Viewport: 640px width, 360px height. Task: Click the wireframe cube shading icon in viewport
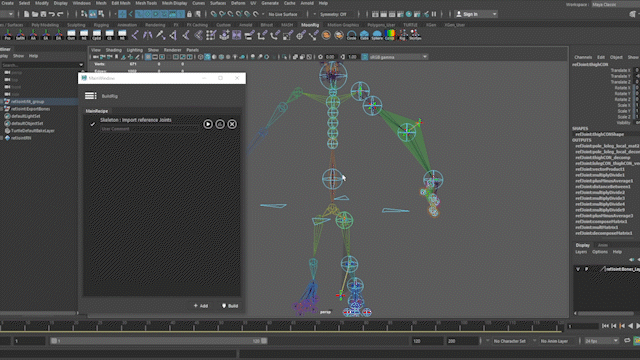pos(200,57)
